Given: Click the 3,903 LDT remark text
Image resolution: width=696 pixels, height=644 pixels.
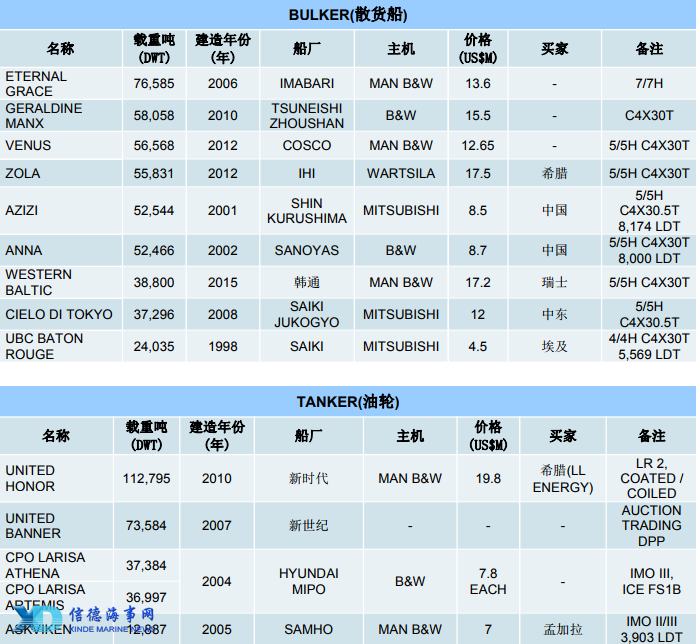Looking at the screenshot, I should click(652, 637).
